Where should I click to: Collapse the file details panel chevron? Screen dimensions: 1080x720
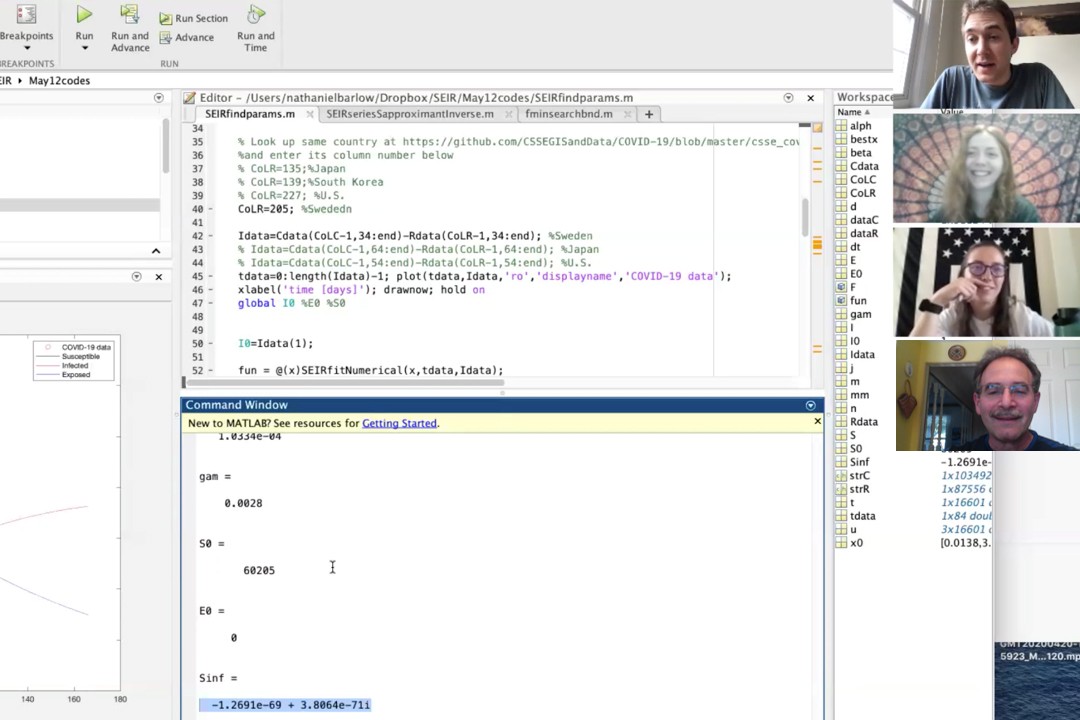(x=156, y=251)
